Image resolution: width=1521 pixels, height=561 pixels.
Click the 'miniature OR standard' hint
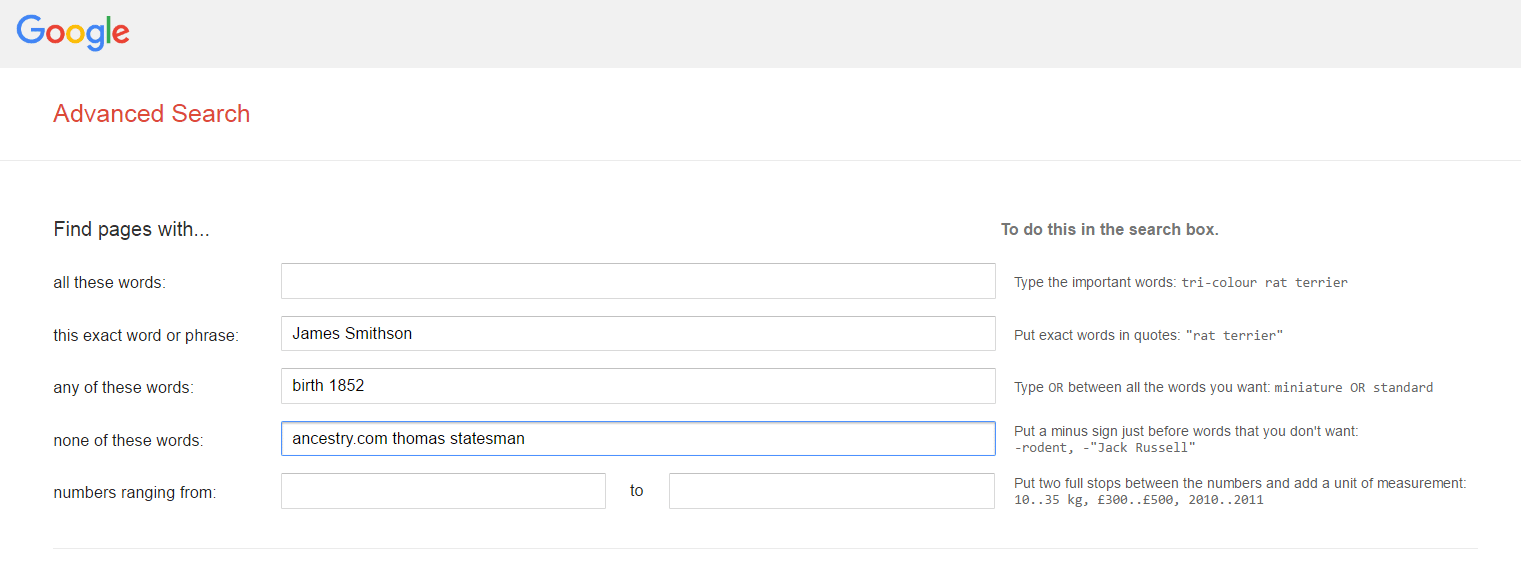click(x=1353, y=388)
